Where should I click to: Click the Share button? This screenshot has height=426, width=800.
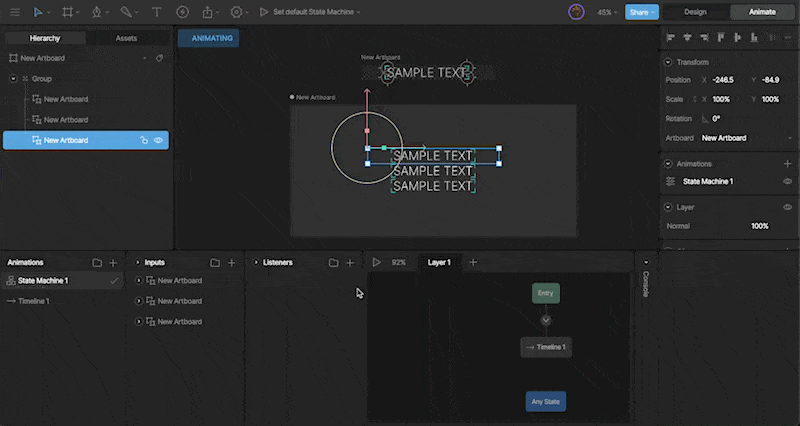[641, 12]
